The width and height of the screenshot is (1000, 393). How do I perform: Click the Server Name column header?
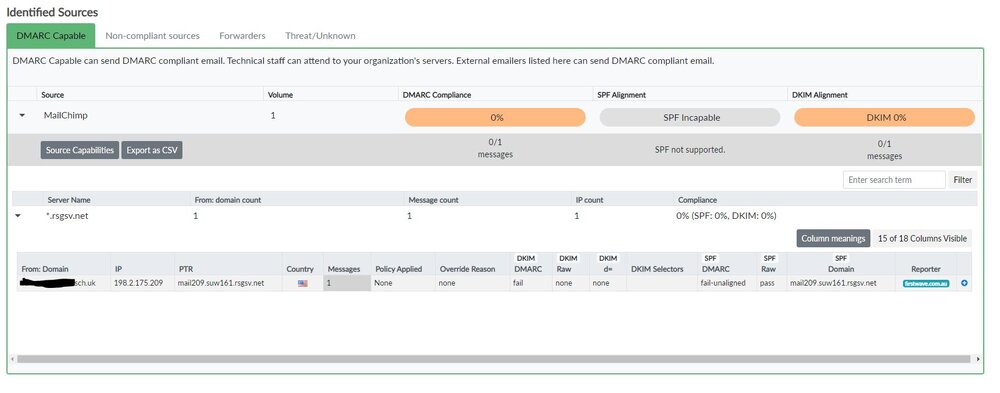69,200
